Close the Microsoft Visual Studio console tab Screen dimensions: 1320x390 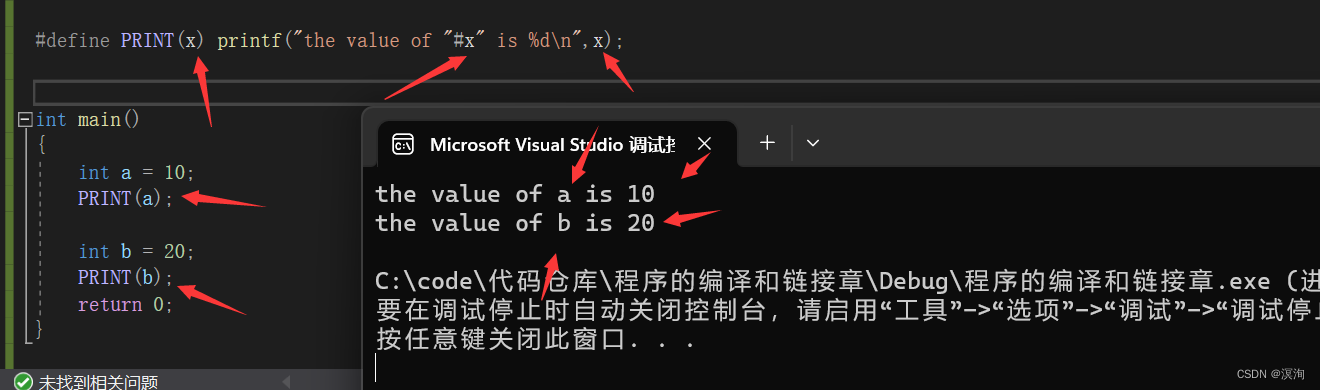coord(704,144)
